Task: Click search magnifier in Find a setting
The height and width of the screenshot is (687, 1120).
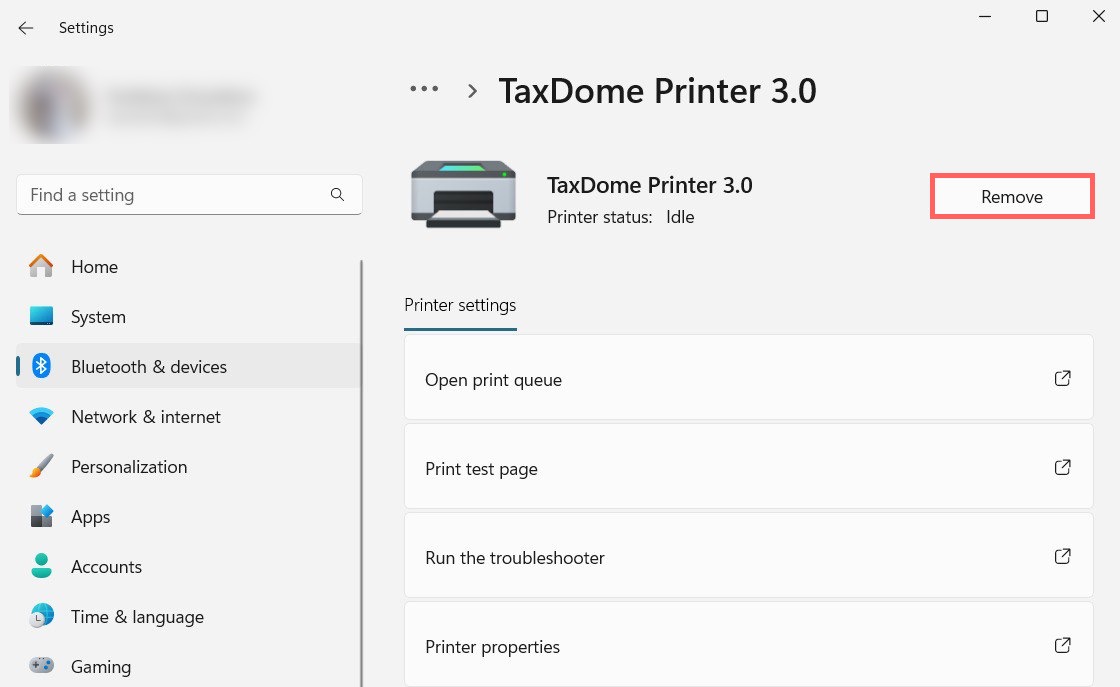Action: pos(337,195)
